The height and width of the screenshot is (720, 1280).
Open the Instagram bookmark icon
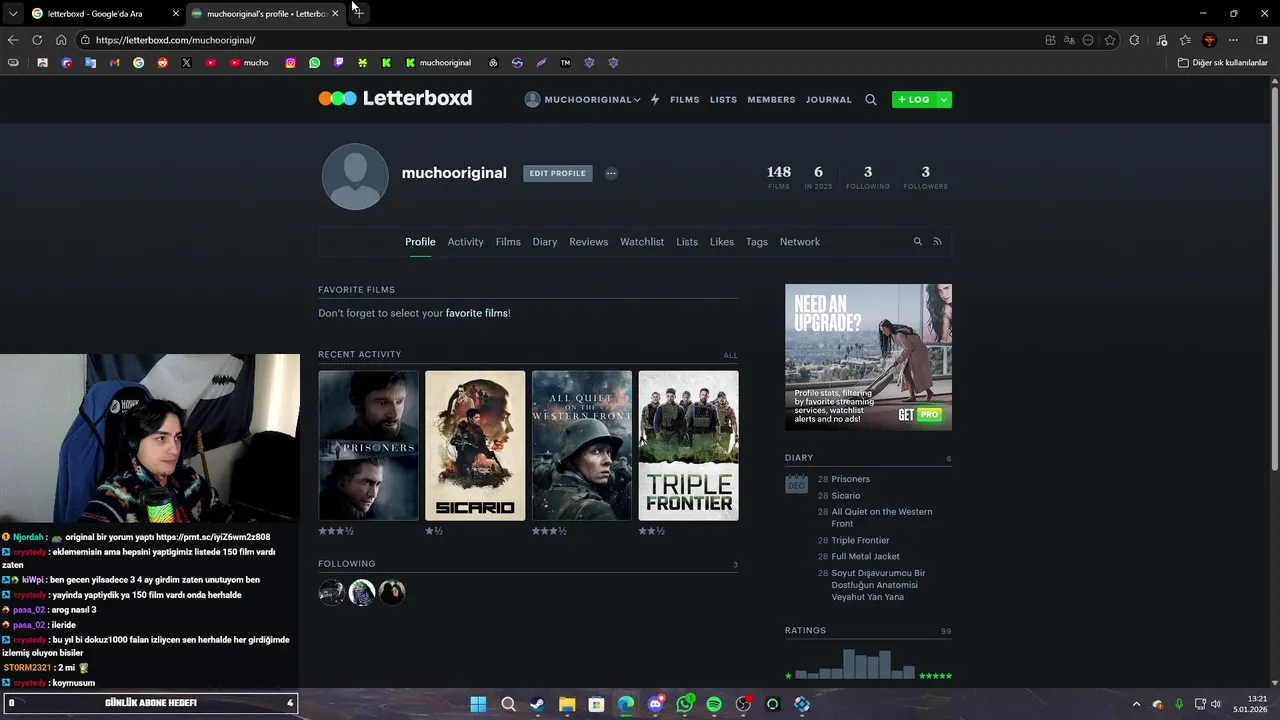coord(291,63)
